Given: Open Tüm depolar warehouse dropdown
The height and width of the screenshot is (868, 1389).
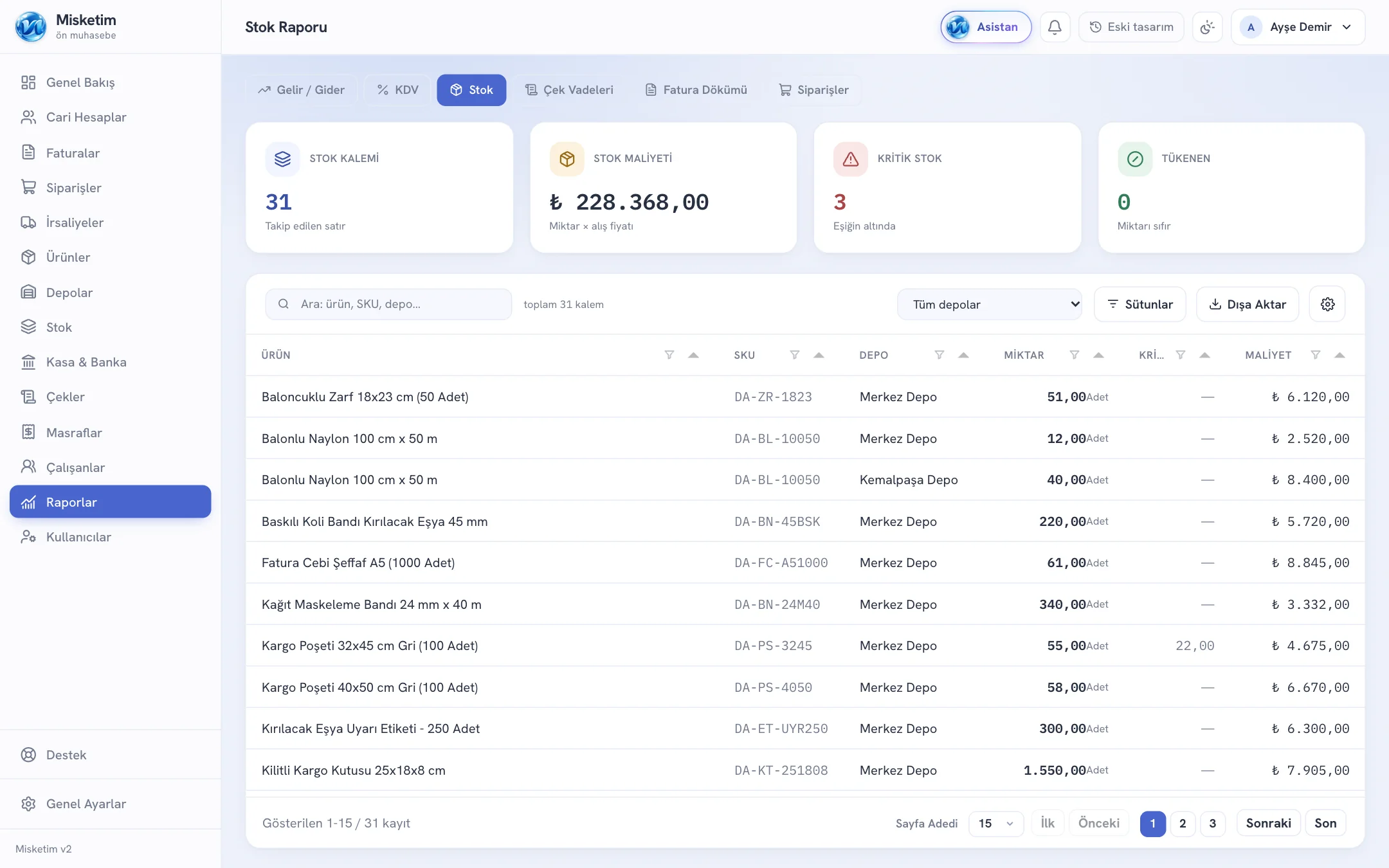Looking at the screenshot, I should [x=990, y=304].
